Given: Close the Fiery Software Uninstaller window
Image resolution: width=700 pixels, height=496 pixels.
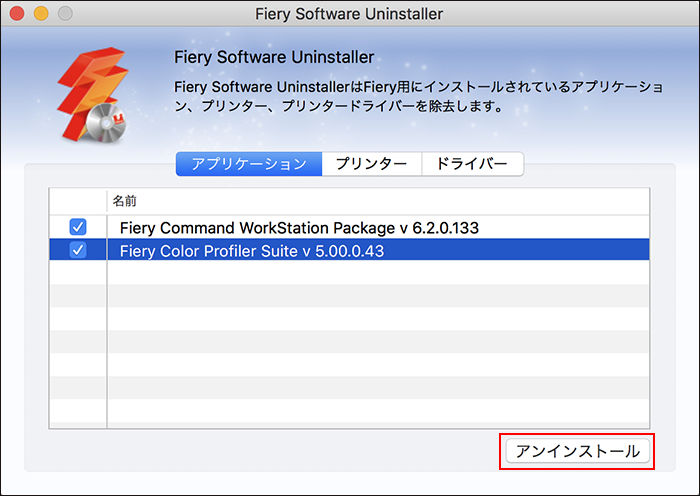Looking at the screenshot, I should pos(17,13).
